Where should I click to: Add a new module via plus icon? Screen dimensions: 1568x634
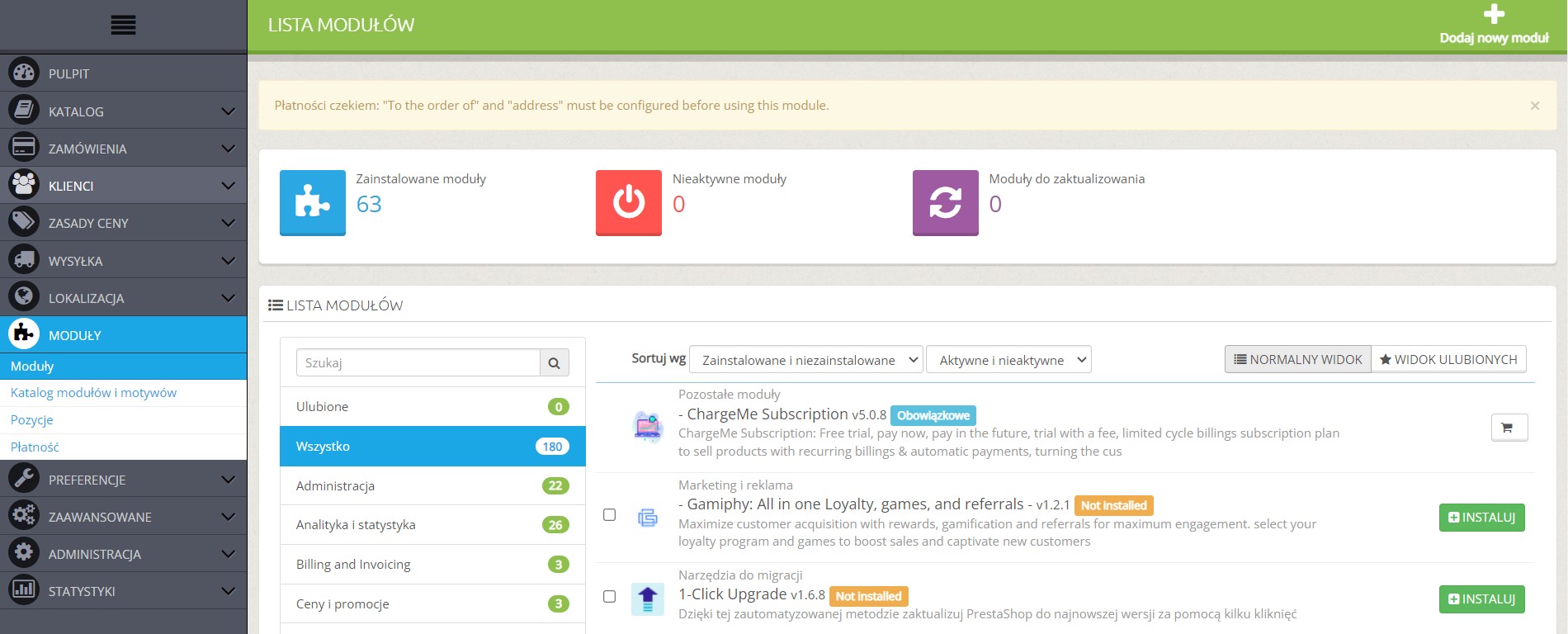tap(1494, 14)
